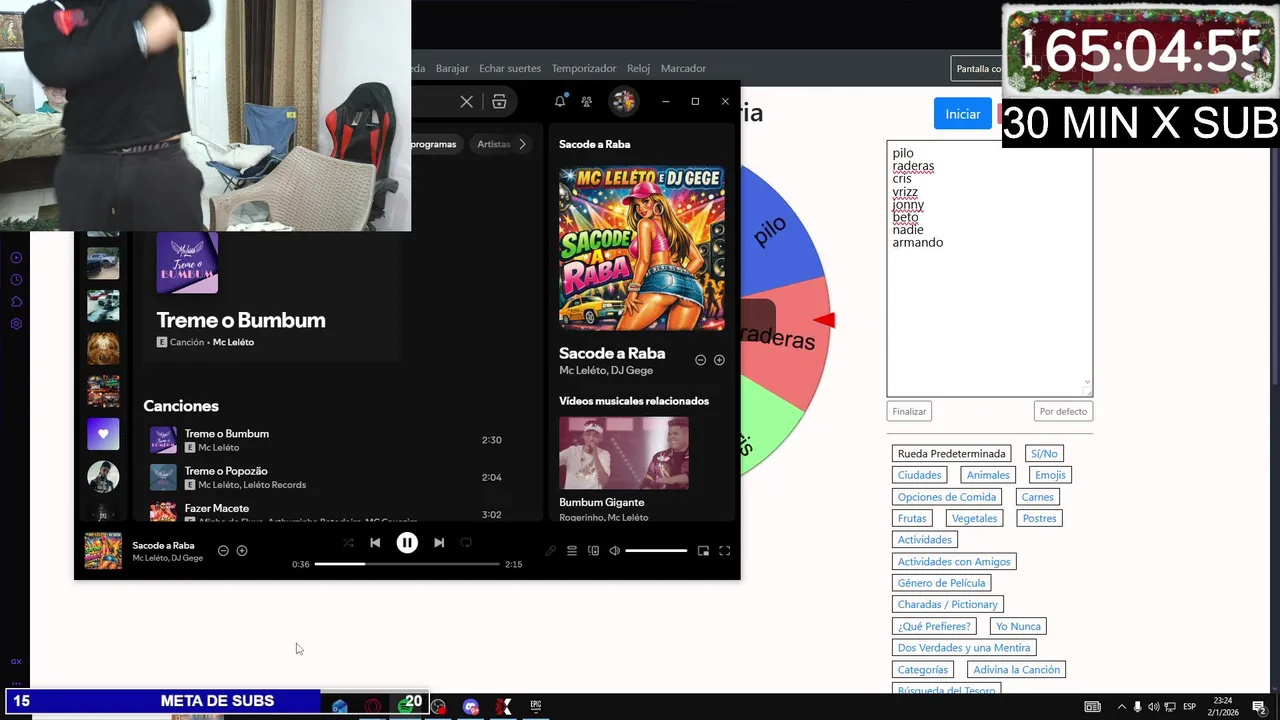This screenshot has width=1280, height=720.
Task: Click now playing cover in bottom bar
Action: 103,551
